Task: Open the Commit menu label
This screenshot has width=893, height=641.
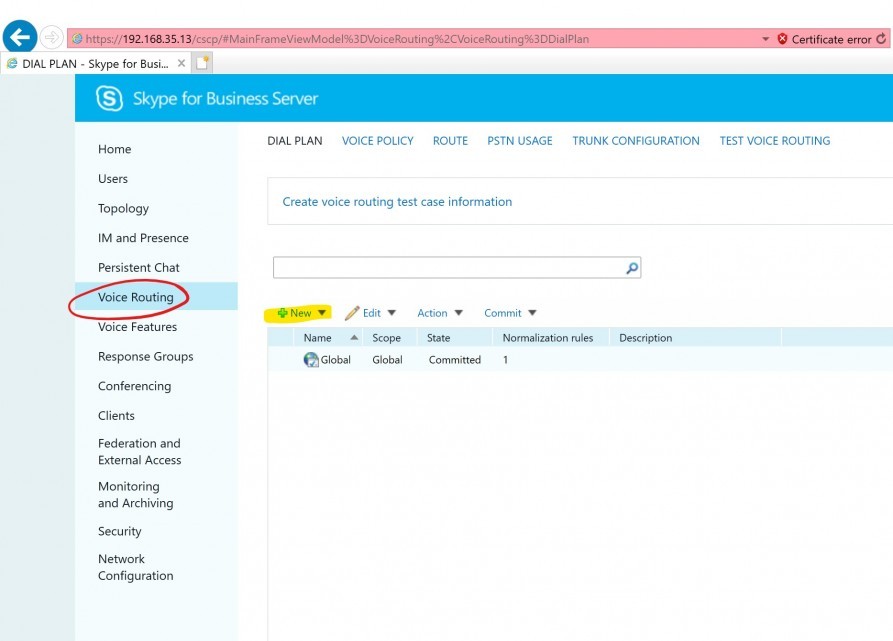Action: pyautogui.click(x=503, y=313)
